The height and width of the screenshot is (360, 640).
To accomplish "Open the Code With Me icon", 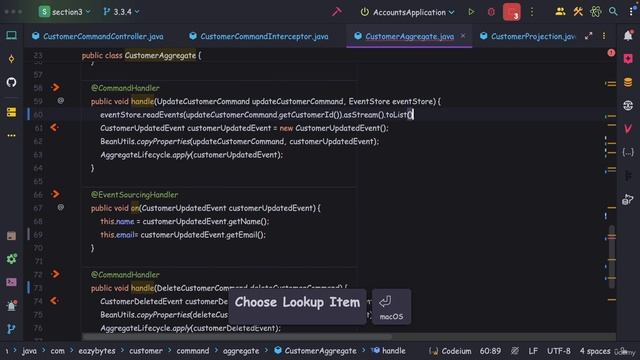I will pos(560,12).
